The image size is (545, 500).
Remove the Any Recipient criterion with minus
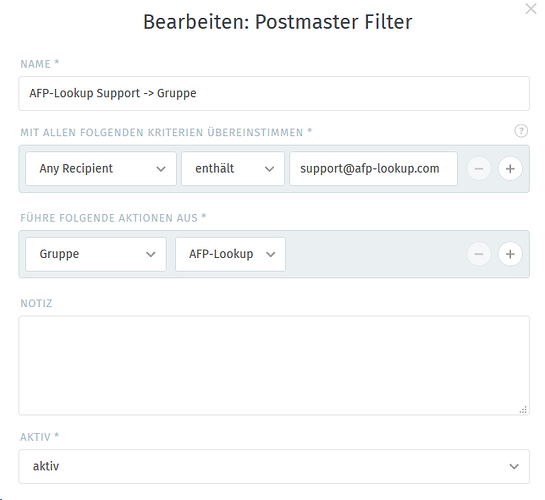(479, 169)
